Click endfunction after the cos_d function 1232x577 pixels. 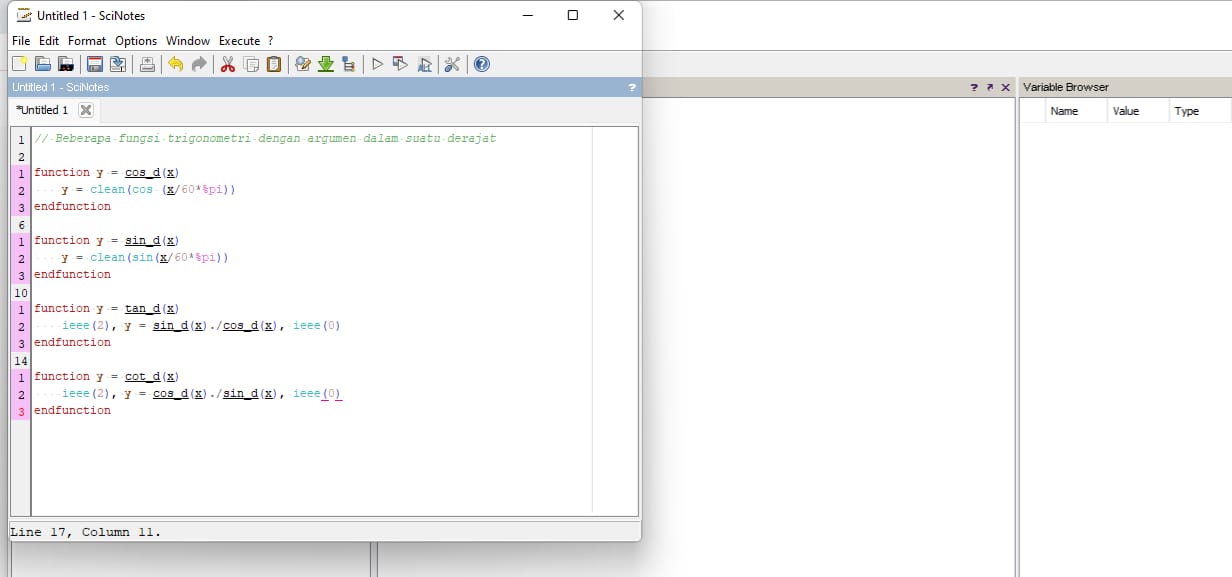[72, 206]
